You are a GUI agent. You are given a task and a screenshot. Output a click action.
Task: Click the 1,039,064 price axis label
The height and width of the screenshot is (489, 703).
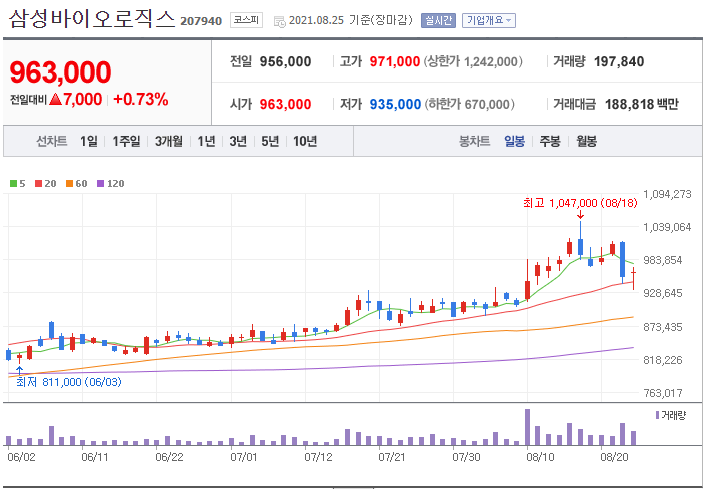(x=667, y=227)
